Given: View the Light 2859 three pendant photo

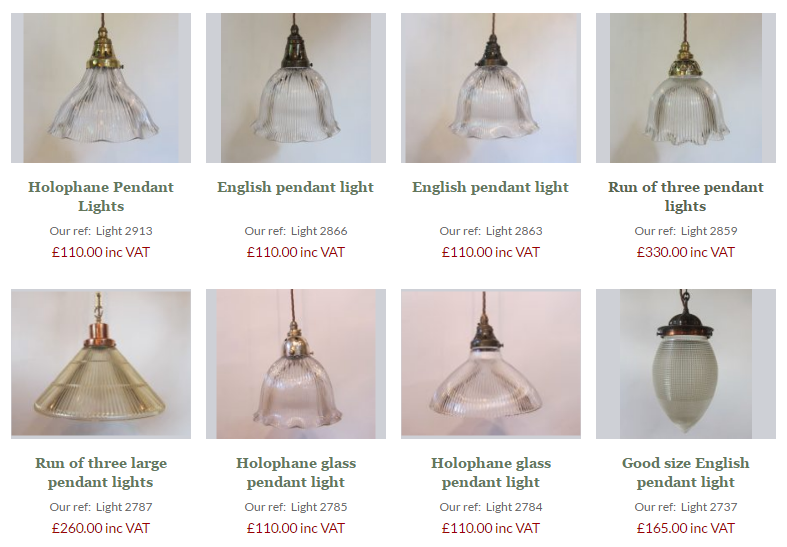Looking at the screenshot, I should (x=686, y=88).
